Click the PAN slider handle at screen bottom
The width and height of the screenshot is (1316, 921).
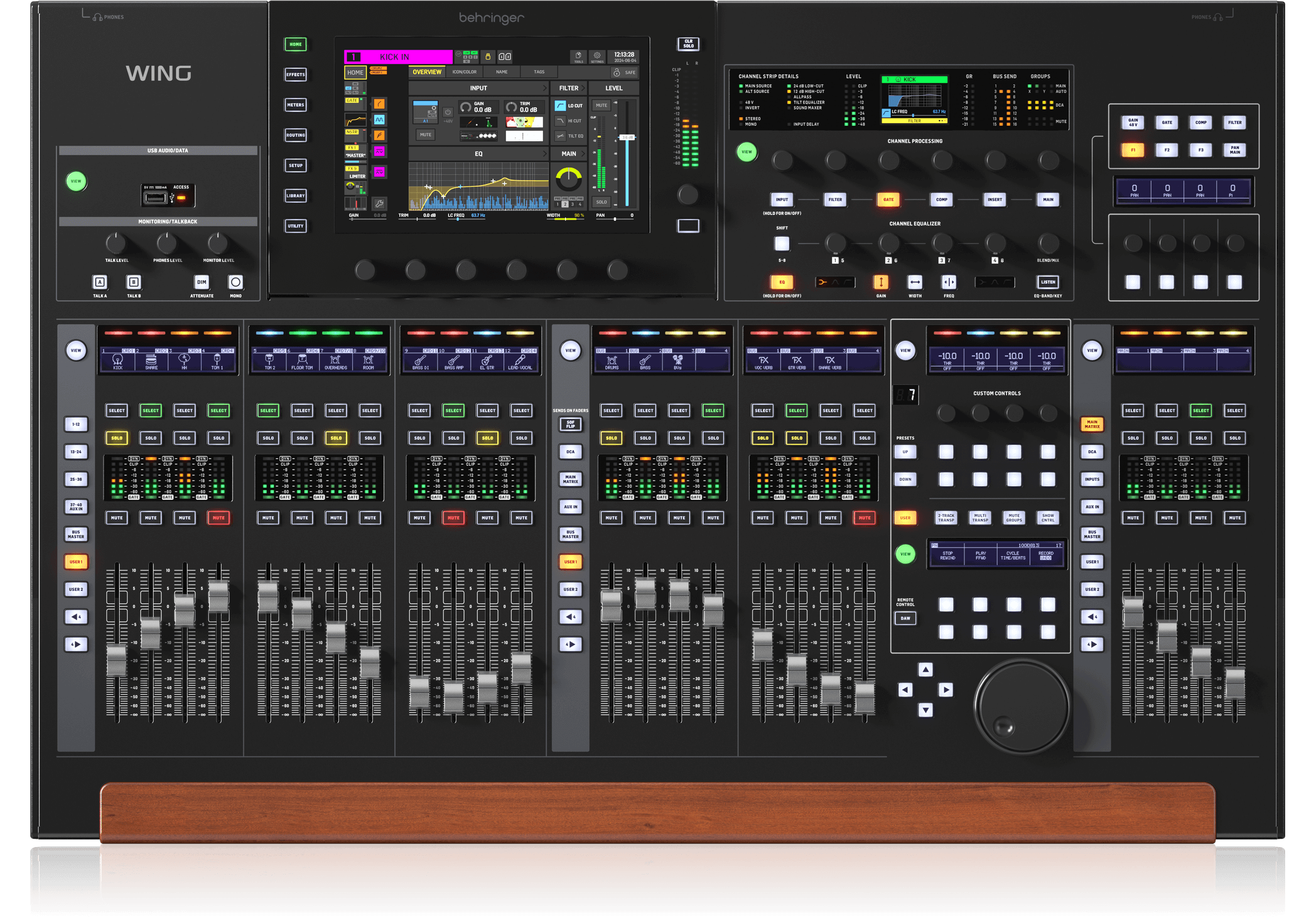tap(615, 219)
